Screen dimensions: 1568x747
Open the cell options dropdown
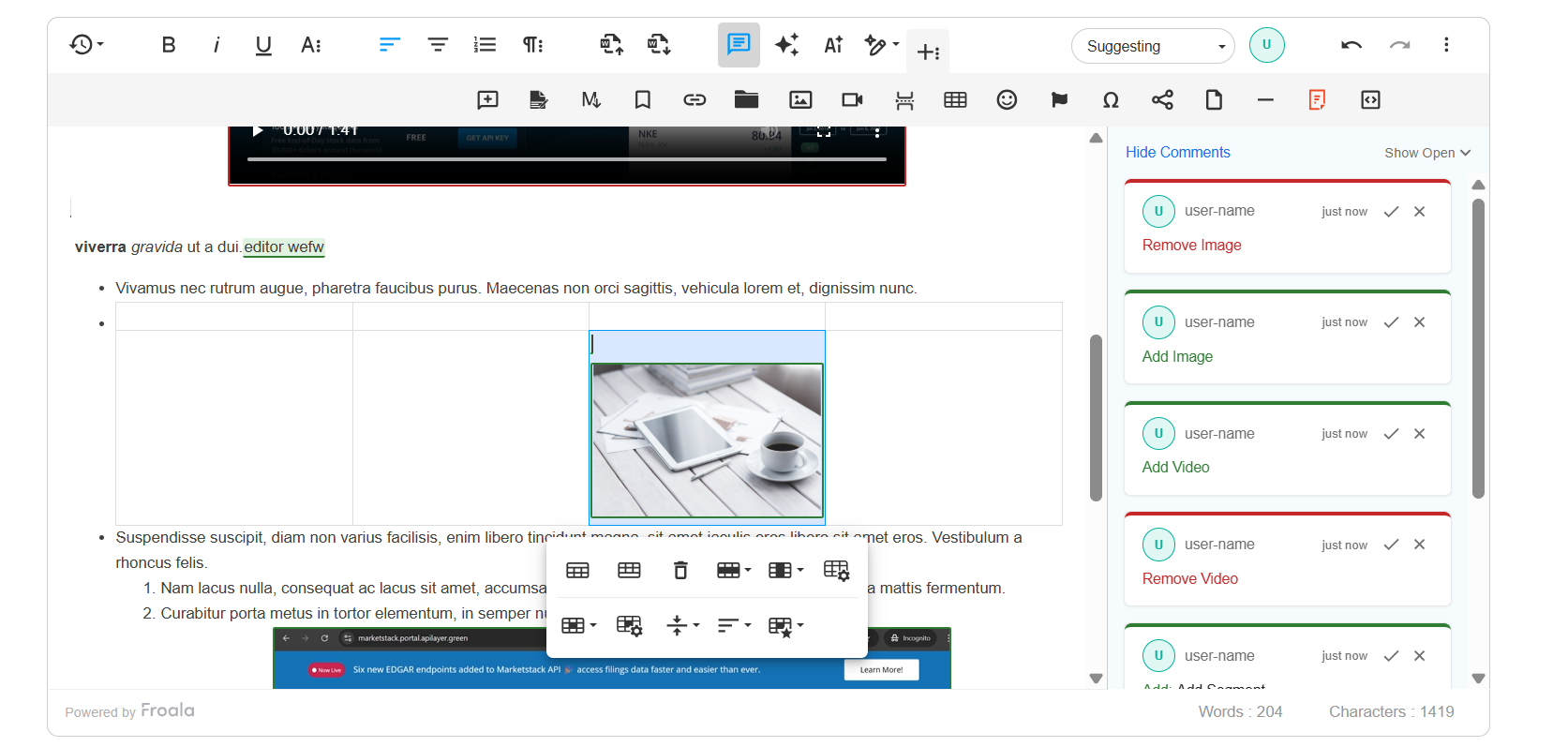coord(577,626)
